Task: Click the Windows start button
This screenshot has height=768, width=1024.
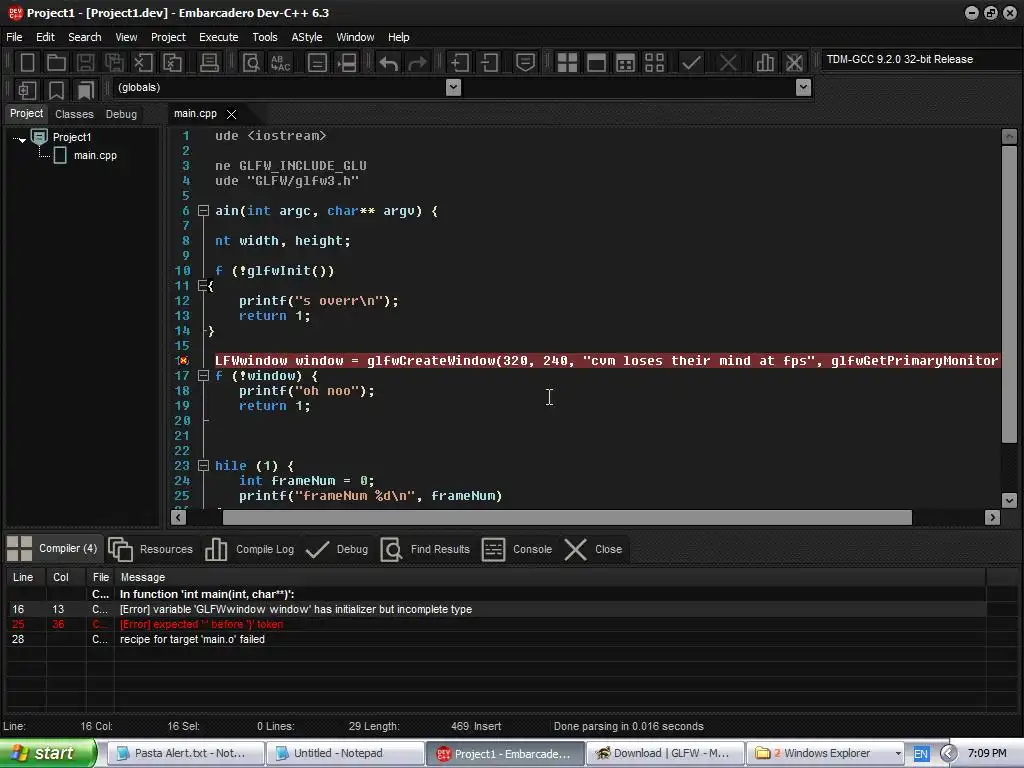Action: pyautogui.click(x=47, y=753)
